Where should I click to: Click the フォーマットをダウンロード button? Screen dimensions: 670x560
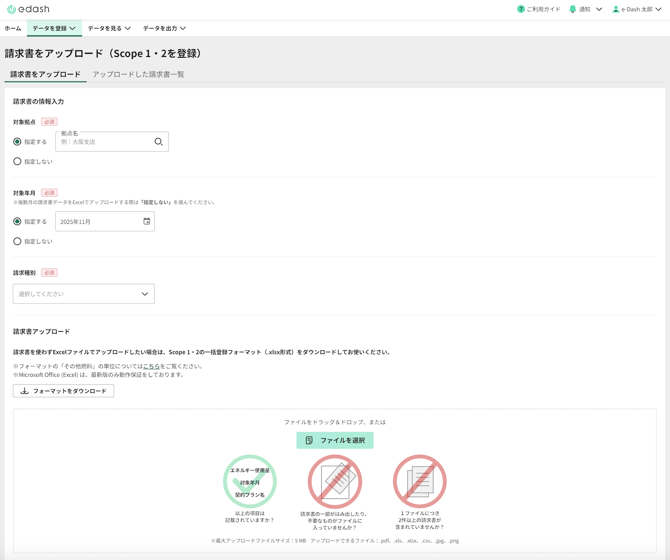click(63, 391)
